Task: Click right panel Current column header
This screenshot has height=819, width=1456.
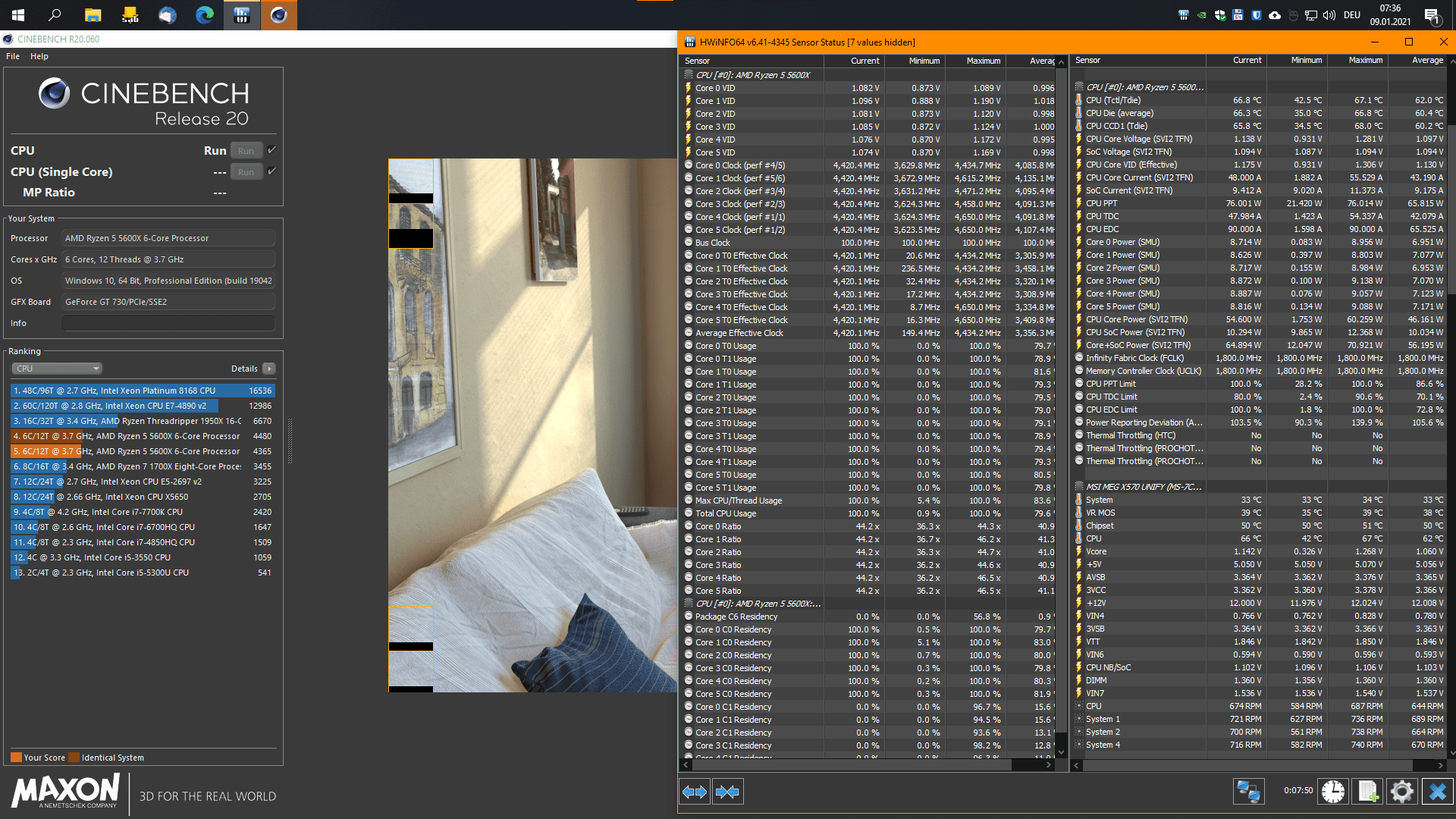Action: (x=1237, y=60)
